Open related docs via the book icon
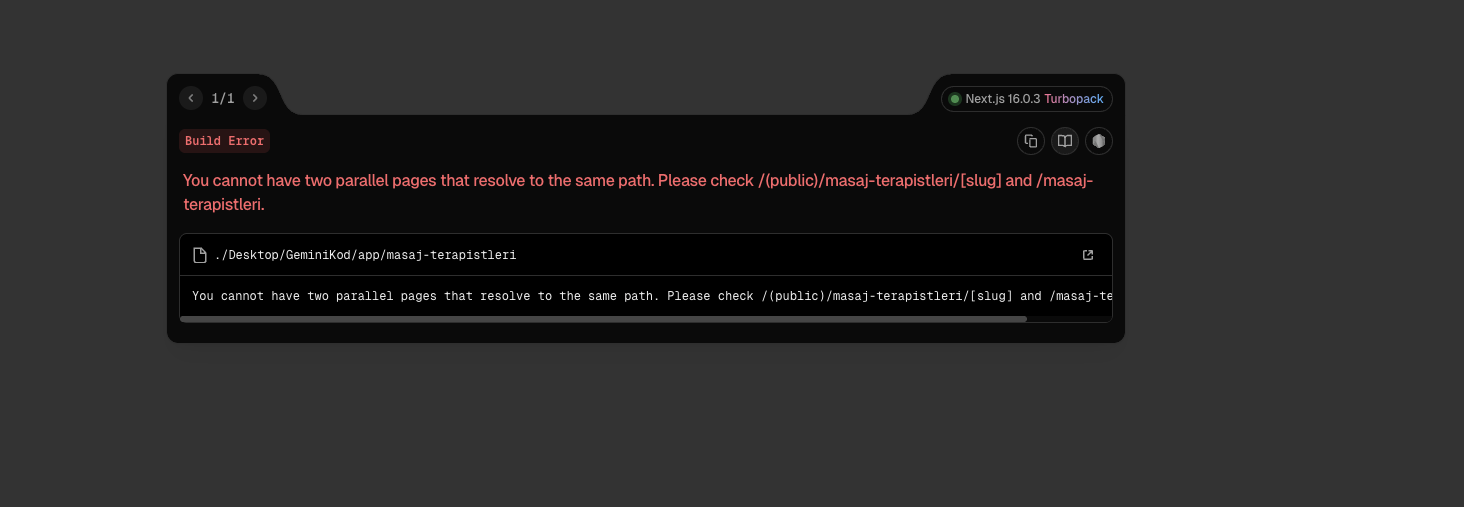Screen dimensions: 1464x507 (1065, 141)
